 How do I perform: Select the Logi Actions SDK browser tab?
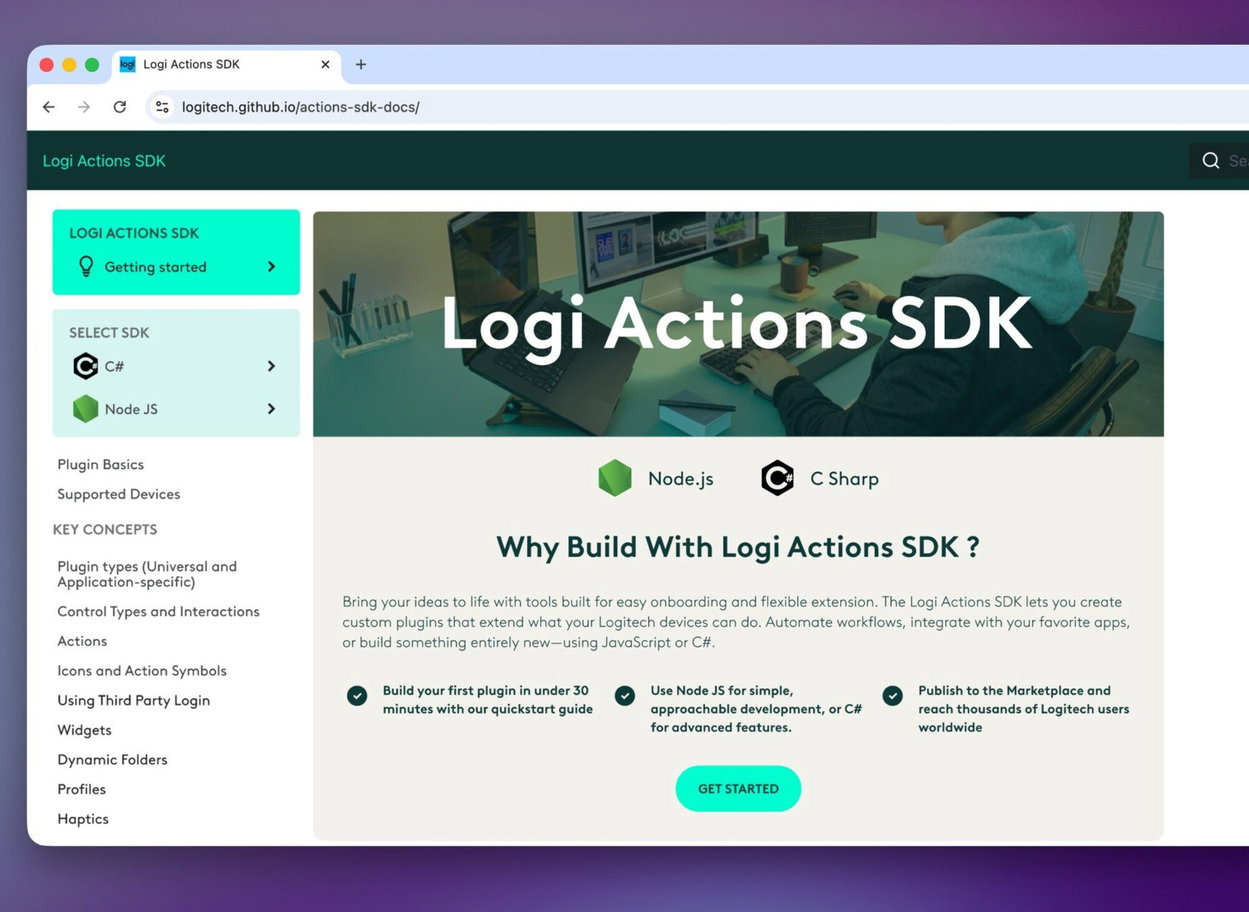(x=226, y=64)
